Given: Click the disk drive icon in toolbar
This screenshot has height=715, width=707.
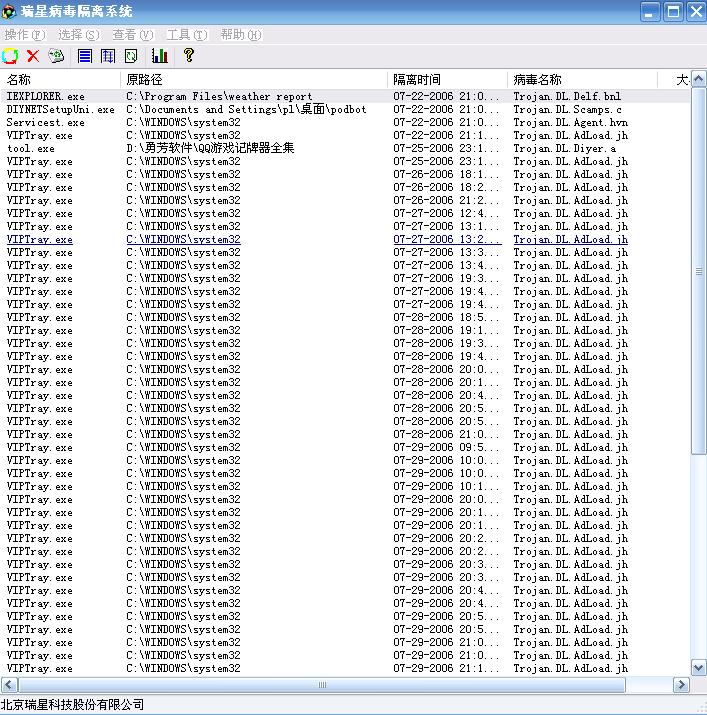Looking at the screenshot, I should coord(58,56).
